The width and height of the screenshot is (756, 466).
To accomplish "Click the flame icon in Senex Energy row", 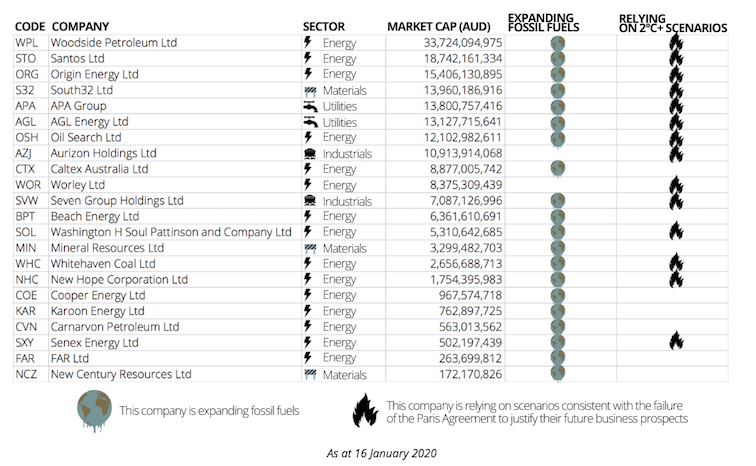I will pyautogui.click(x=676, y=342).
